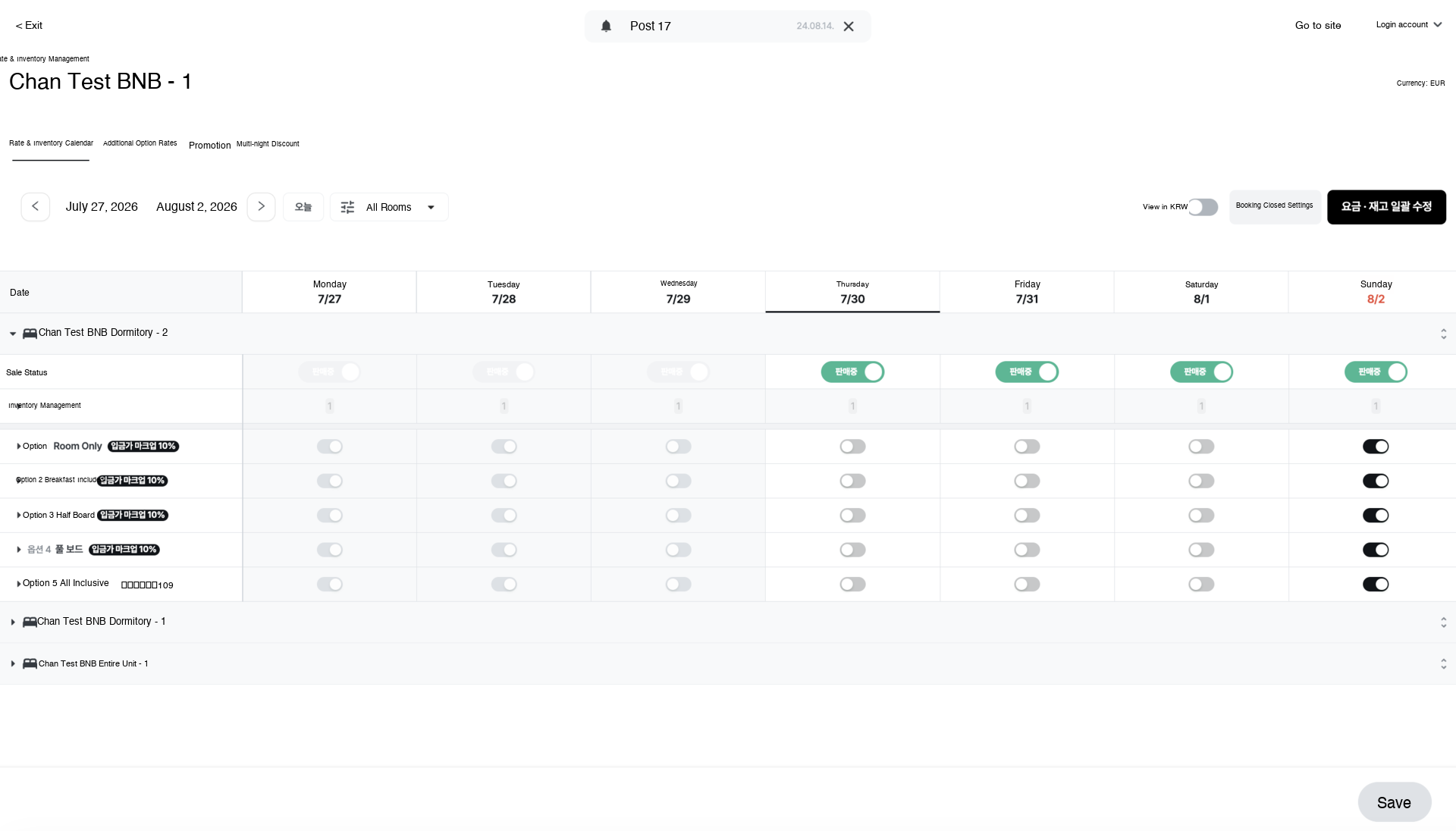Image resolution: width=1456 pixels, height=831 pixels.
Task: Click the filter sliders icon beside All Rooms
Action: 347,207
